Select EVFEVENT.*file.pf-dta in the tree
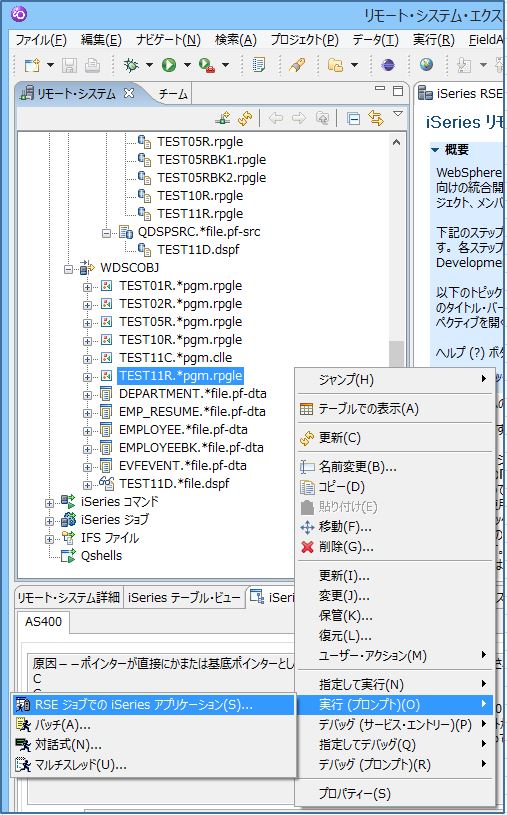Viewport: 507px width, 815px height. [183, 466]
